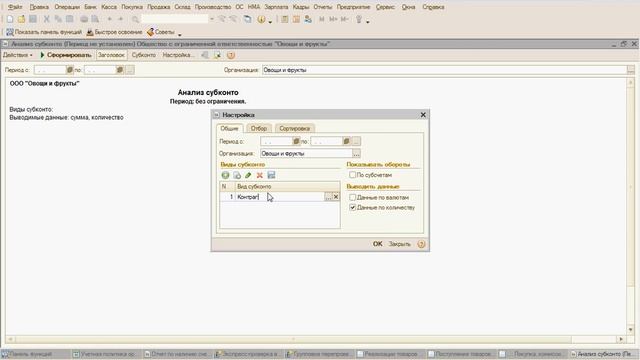Viewport: 640px width, 360px height.
Task: Click the Вид субконто column header
Action: point(287,187)
